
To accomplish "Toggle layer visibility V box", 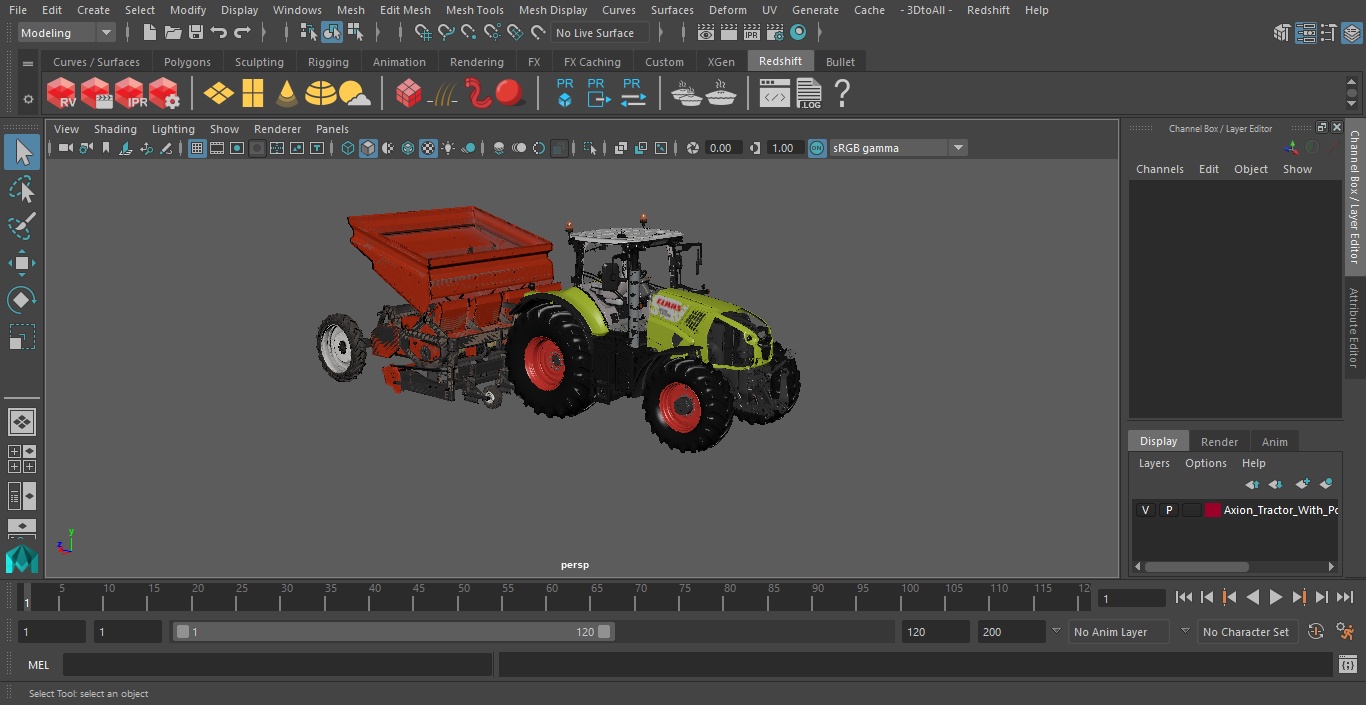I will pos(1146,510).
